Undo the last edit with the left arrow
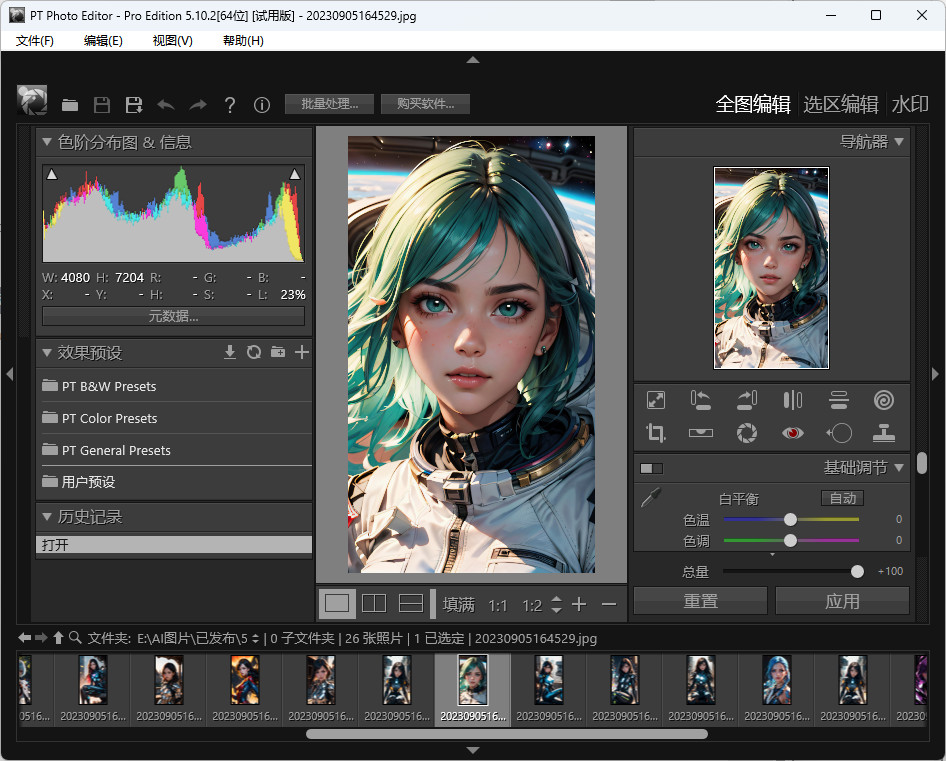Viewport: 946px width, 761px height. click(x=166, y=105)
